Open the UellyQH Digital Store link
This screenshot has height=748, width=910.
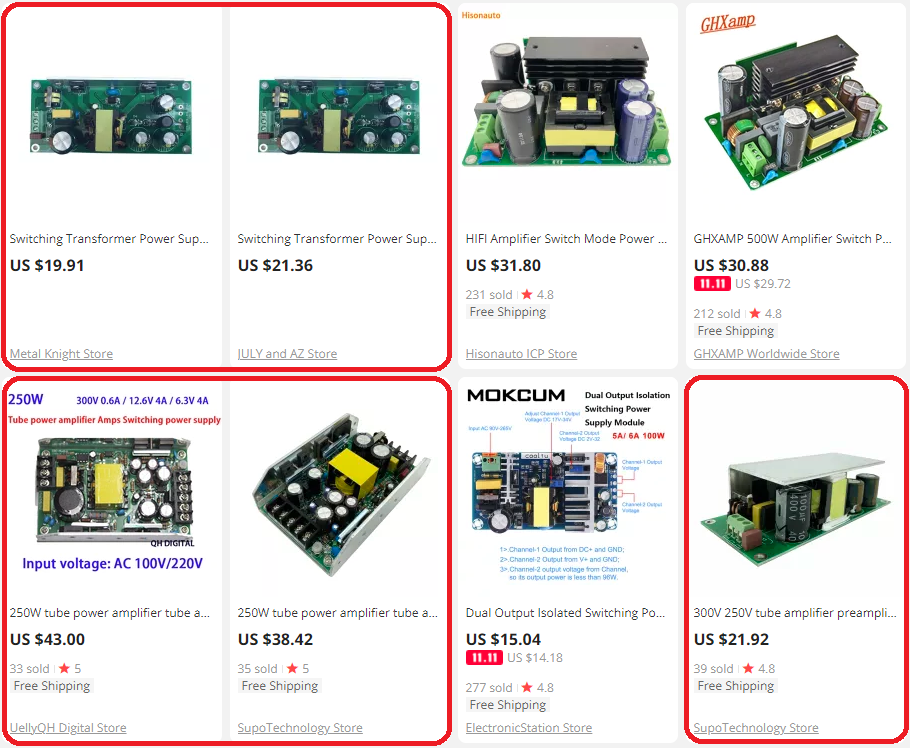68,728
